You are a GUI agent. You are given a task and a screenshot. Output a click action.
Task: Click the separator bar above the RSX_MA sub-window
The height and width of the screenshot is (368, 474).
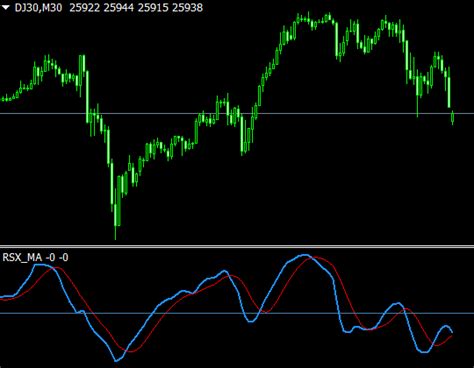[237, 247]
